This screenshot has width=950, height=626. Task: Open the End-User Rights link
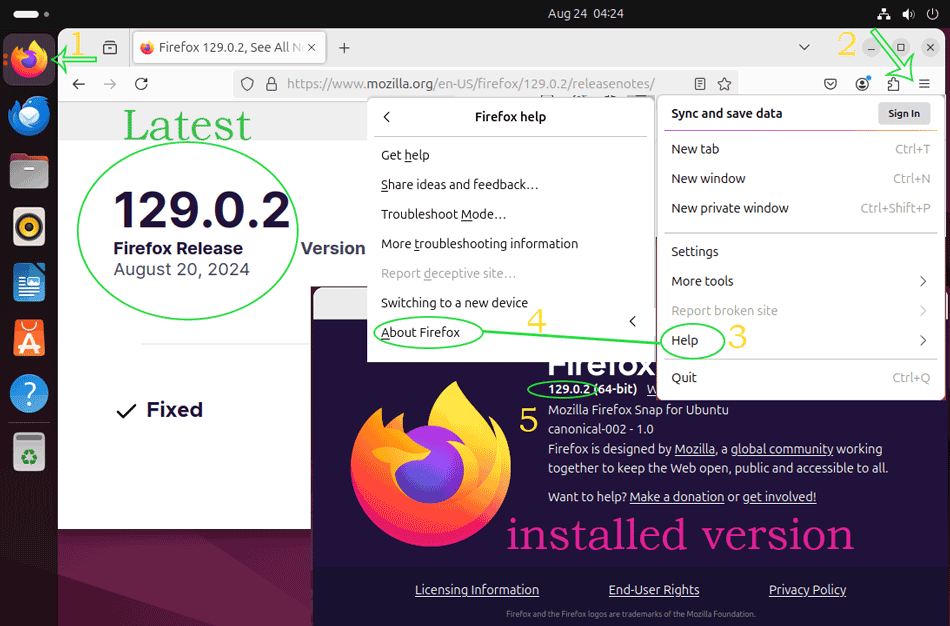(654, 590)
